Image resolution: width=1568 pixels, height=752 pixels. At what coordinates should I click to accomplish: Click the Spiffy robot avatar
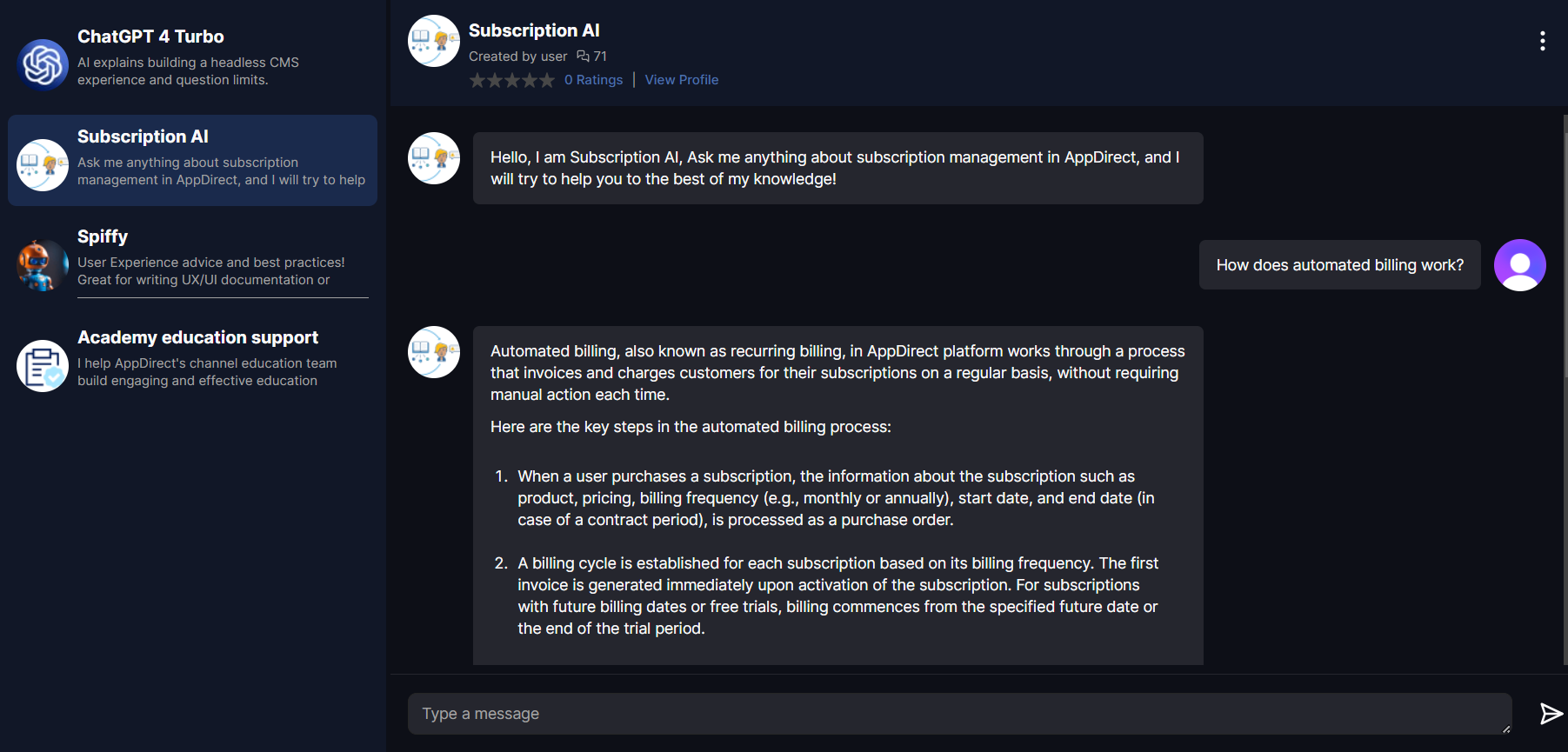(x=43, y=265)
